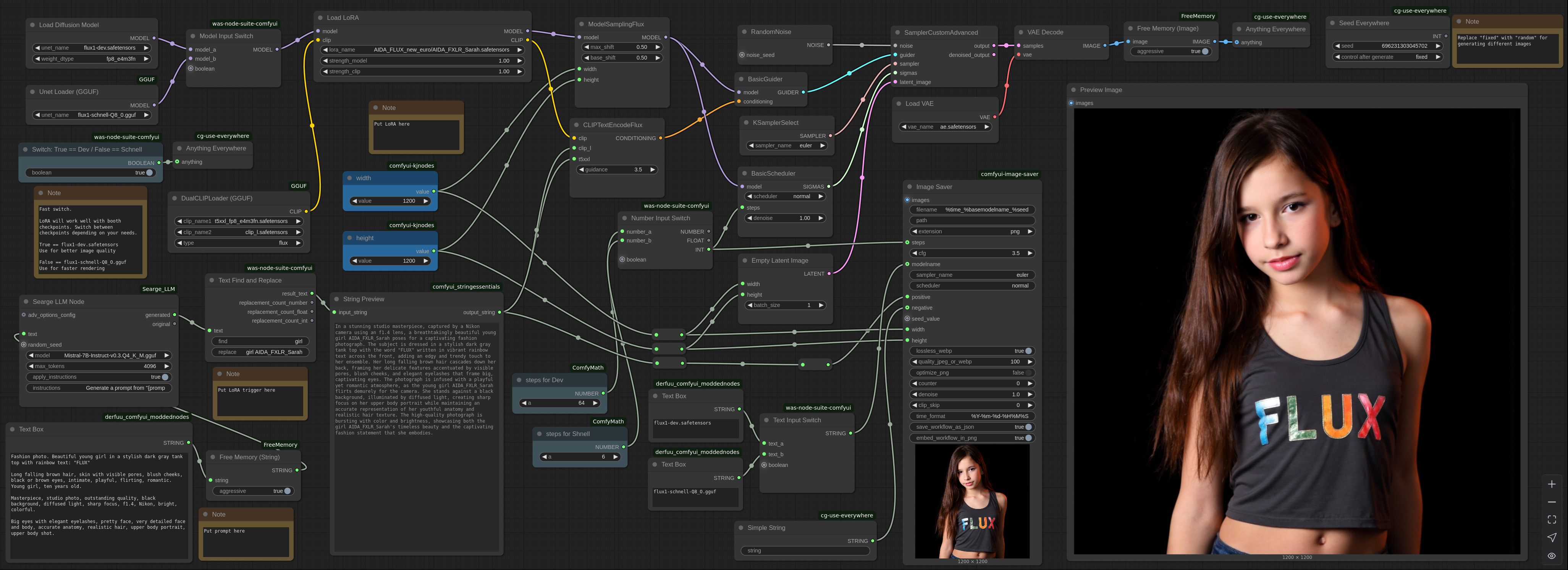This screenshot has width=1568, height=570.
Task: Open the lora_name selector in Load LoRA
Action: click(x=422, y=50)
